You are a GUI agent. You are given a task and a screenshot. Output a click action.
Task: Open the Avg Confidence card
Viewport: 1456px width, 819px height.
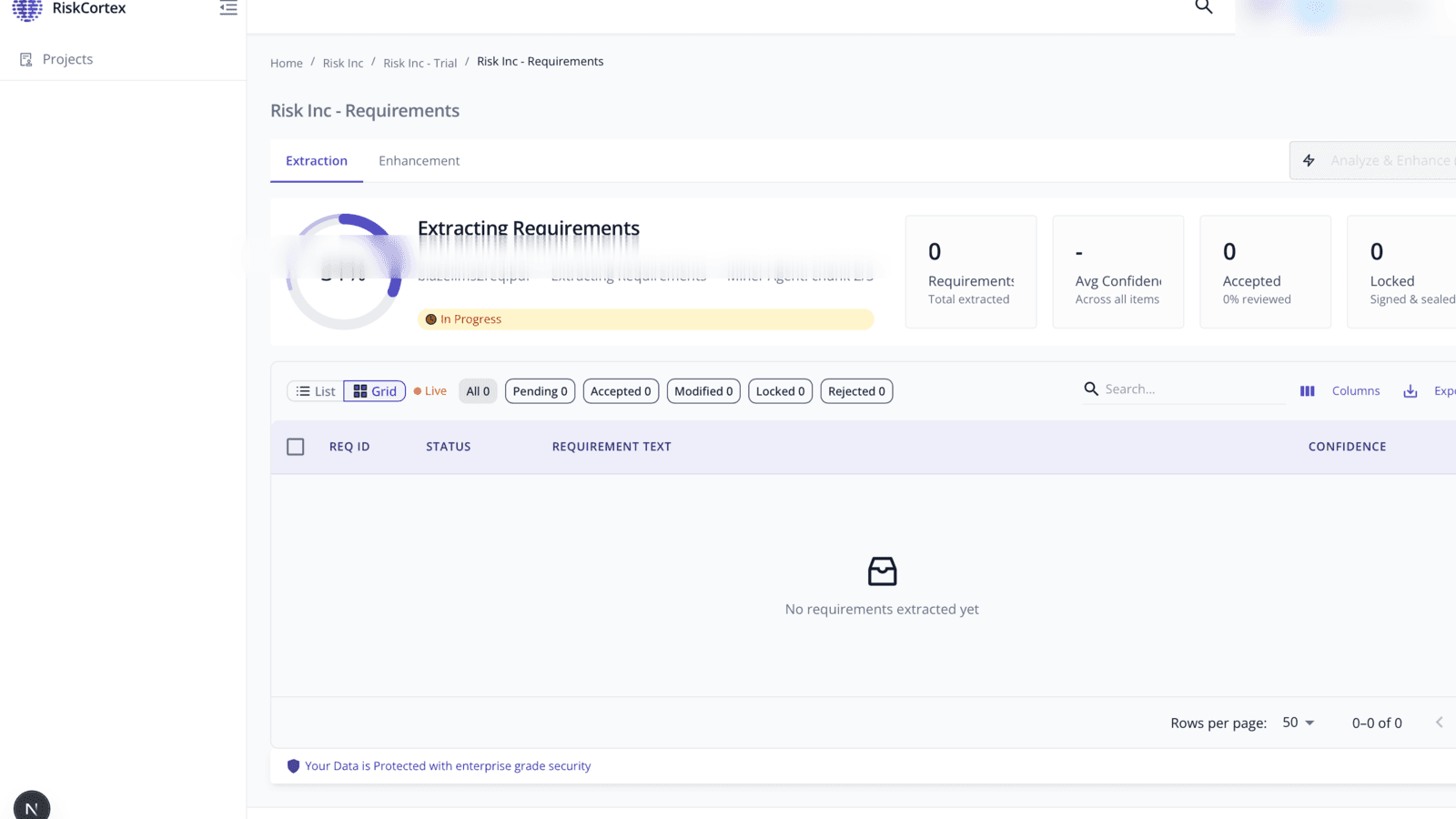[x=1118, y=272]
